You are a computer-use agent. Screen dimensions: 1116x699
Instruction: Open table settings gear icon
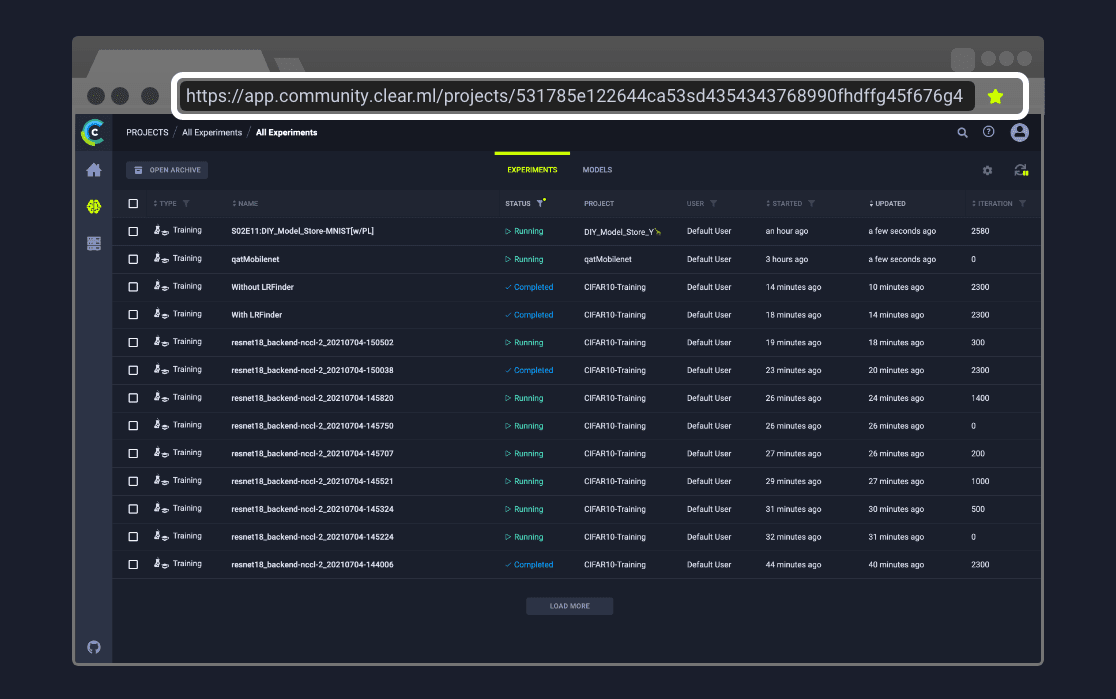coord(987,170)
